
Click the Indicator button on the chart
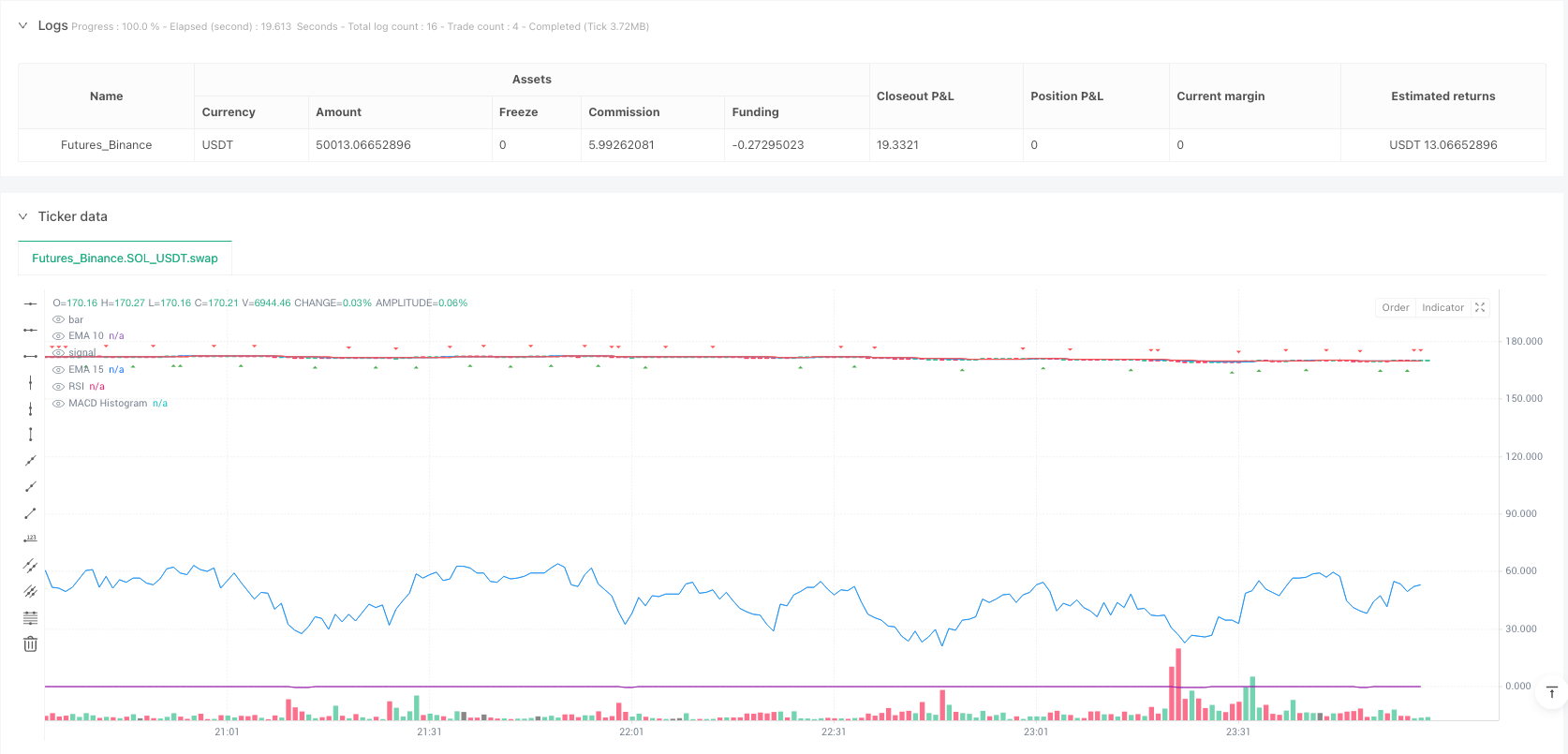1442,307
